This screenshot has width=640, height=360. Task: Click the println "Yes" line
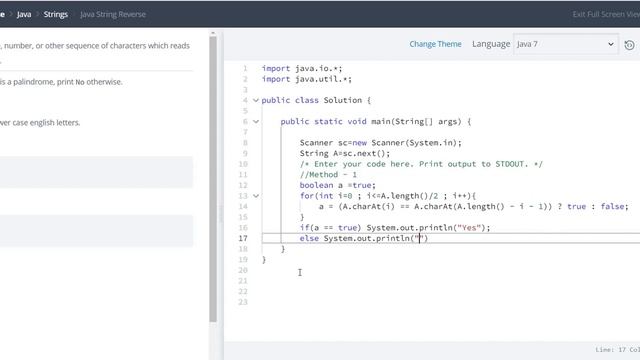click(x=395, y=227)
